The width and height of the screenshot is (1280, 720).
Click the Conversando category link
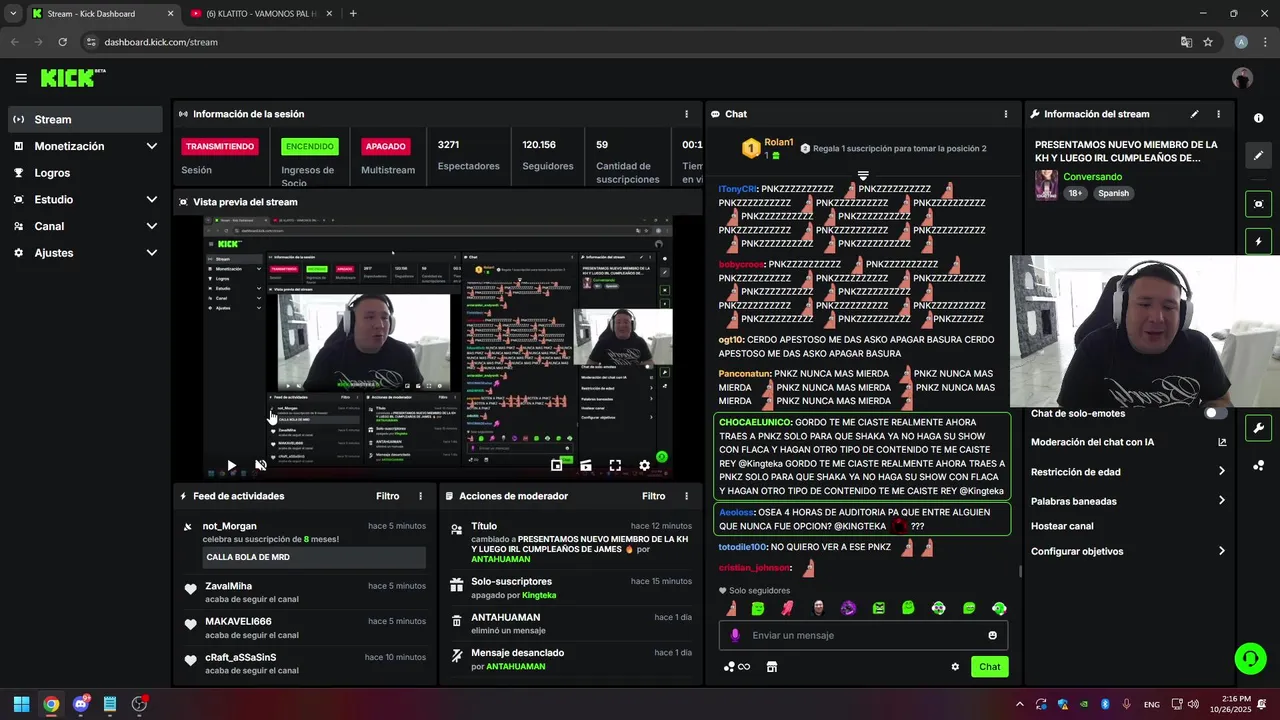pyautogui.click(x=1092, y=177)
